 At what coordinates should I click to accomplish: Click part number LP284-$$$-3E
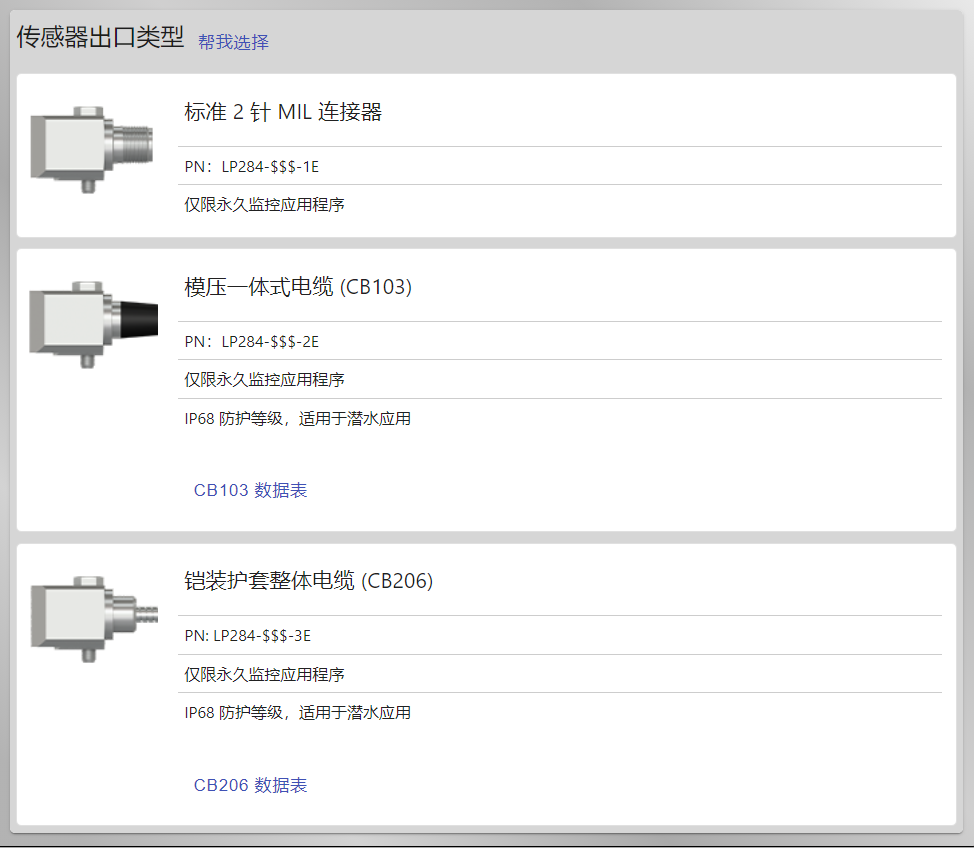coord(262,636)
